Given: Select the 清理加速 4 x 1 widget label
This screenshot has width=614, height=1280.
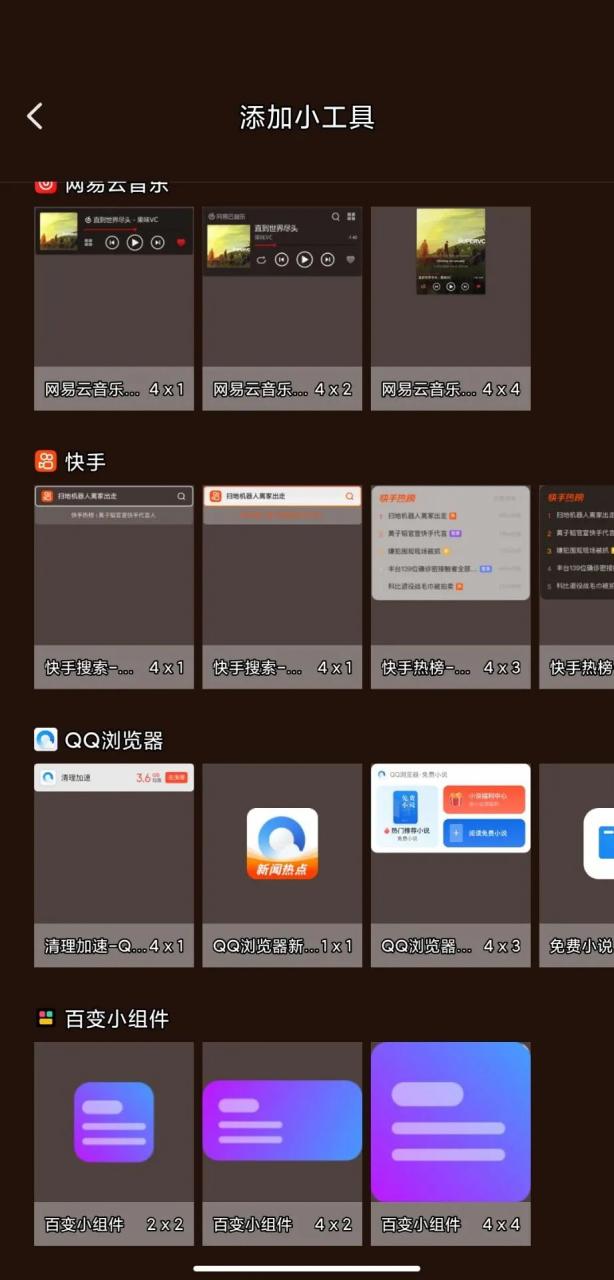Looking at the screenshot, I should pyautogui.click(x=114, y=945).
